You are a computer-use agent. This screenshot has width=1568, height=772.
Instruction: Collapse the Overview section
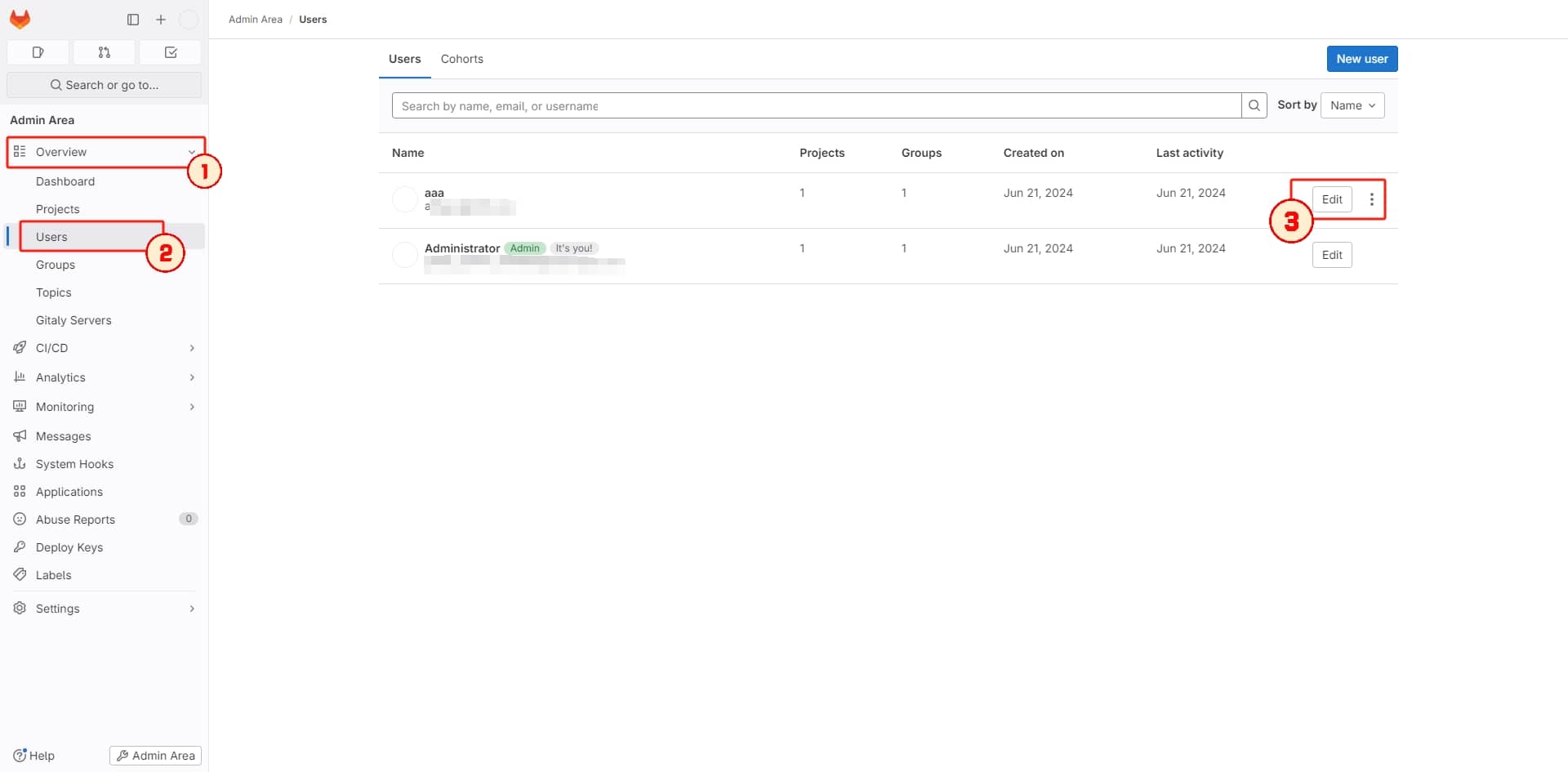tap(191, 152)
